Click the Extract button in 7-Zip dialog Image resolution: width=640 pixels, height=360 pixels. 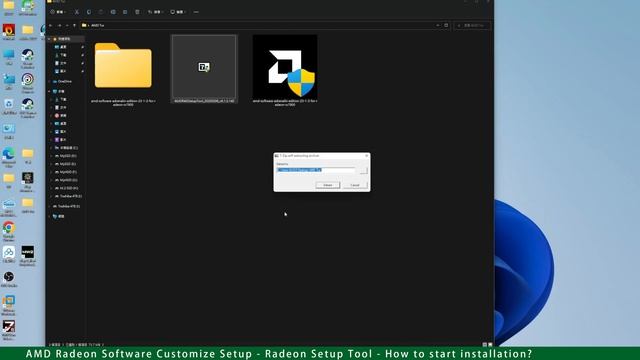(327, 185)
